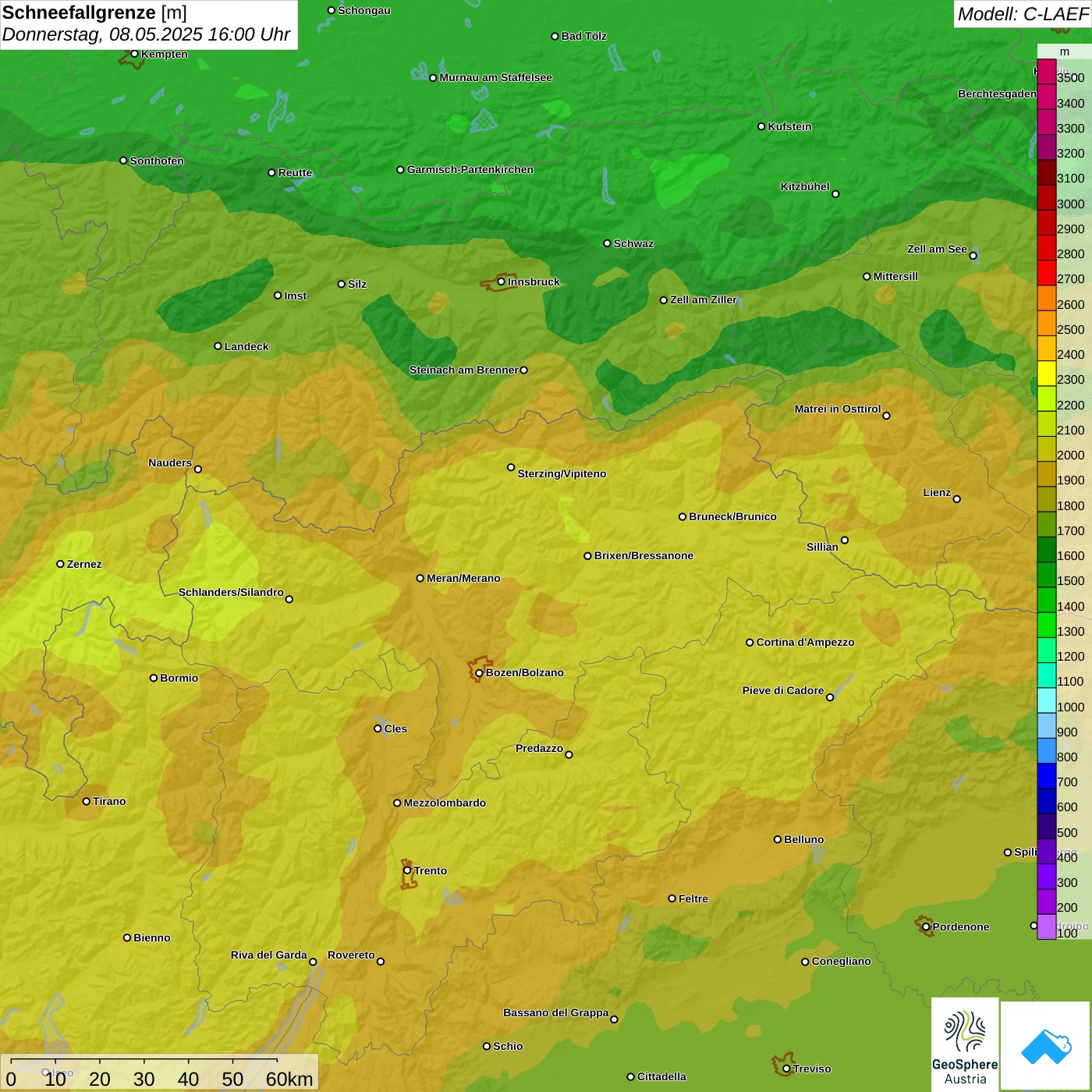Click the 'Cittadella' label
The width and height of the screenshot is (1092, 1092).
(x=661, y=1076)
